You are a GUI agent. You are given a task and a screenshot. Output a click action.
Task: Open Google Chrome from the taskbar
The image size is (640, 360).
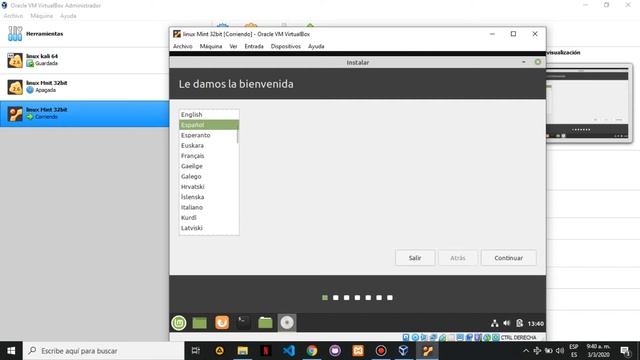(x=312, y=351)
